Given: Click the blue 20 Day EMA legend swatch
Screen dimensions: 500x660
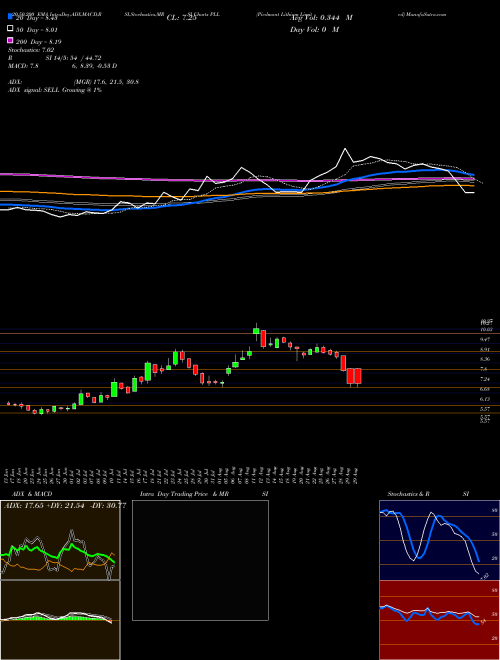Looking at the screenshot, I should [x=10, y=17].
